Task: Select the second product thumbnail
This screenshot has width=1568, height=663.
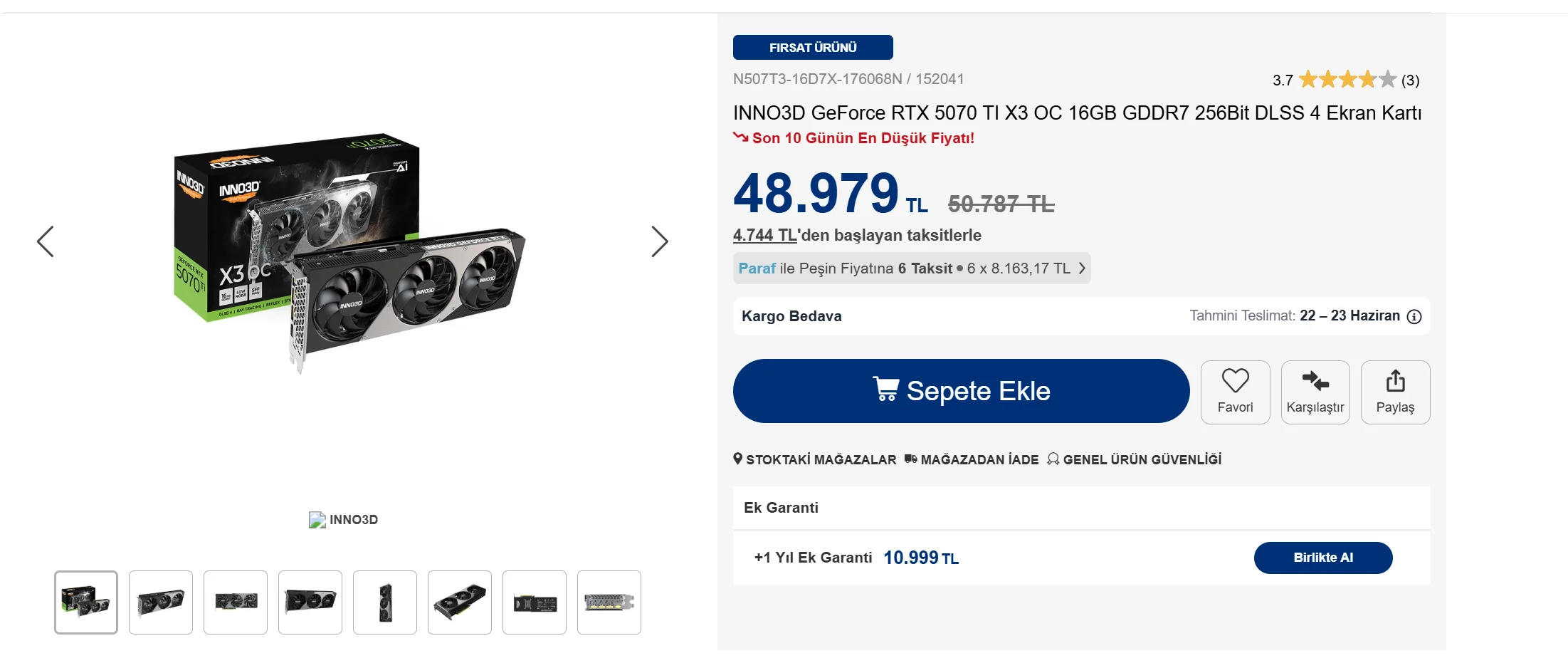Action: pos(161,602)
